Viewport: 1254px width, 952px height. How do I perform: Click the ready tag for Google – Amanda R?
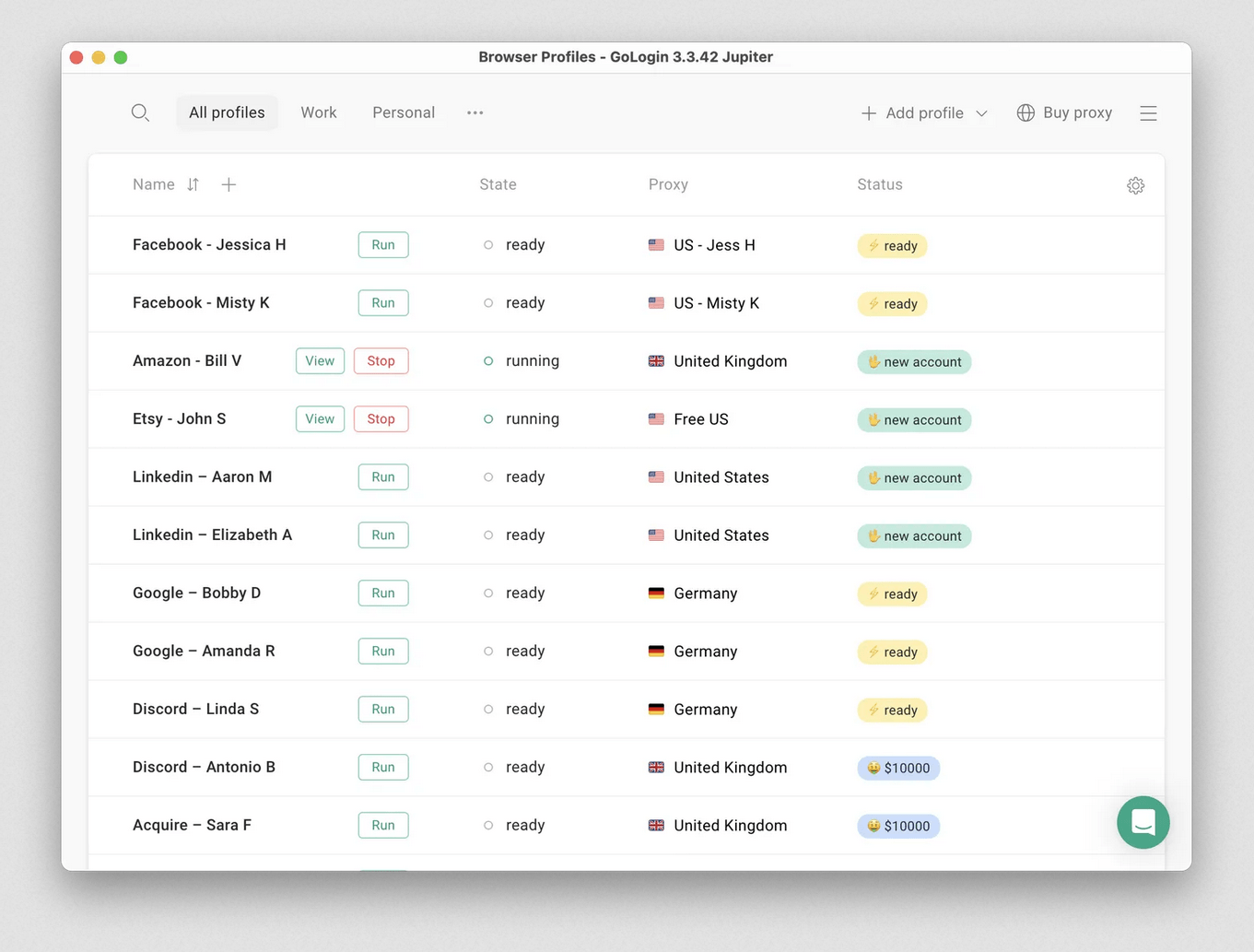click(892, 652)
